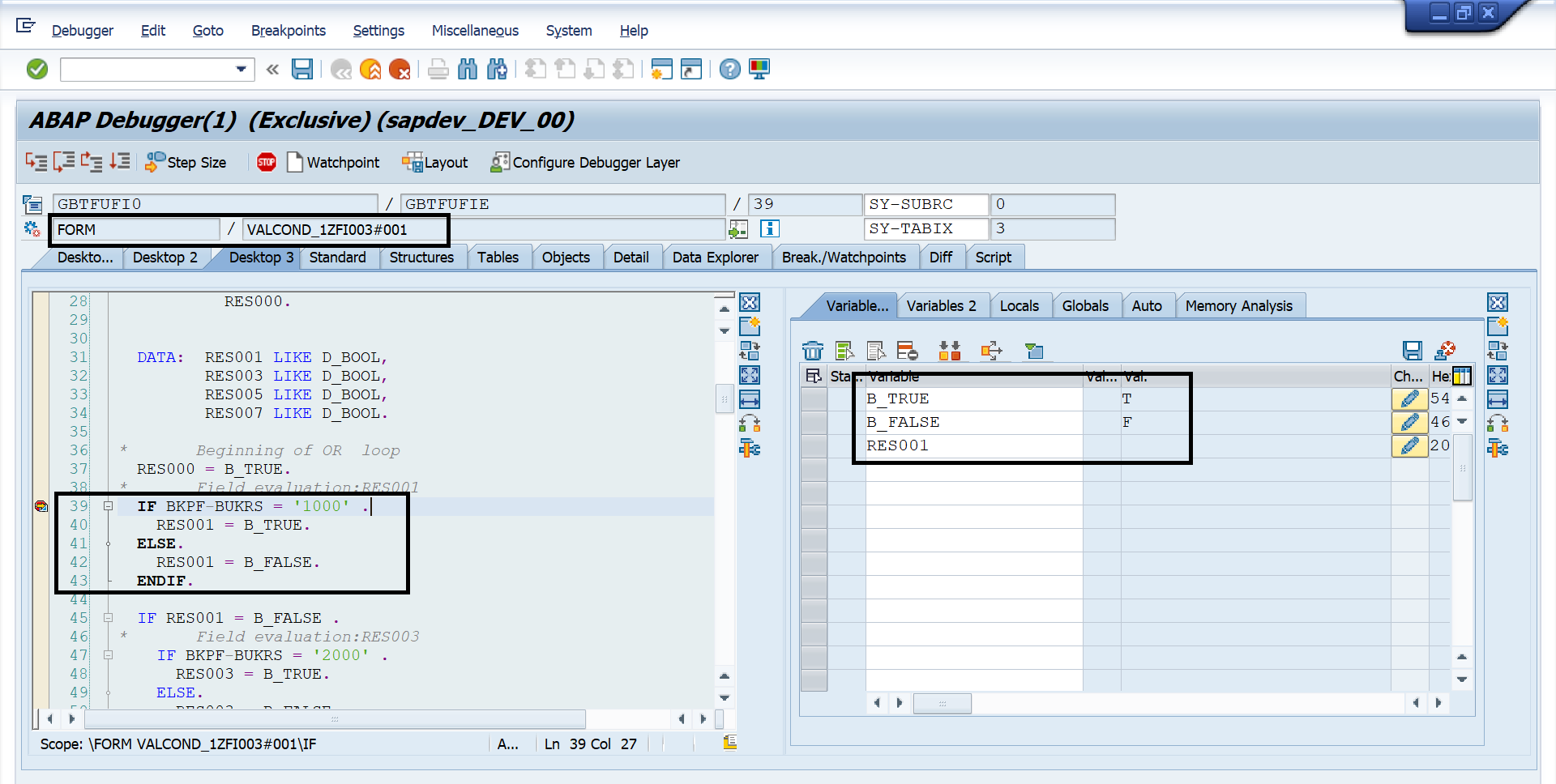The height and width of the screenshot is (784, 1556).
Task: Open the command field dropdown
Action: (240, 69)
